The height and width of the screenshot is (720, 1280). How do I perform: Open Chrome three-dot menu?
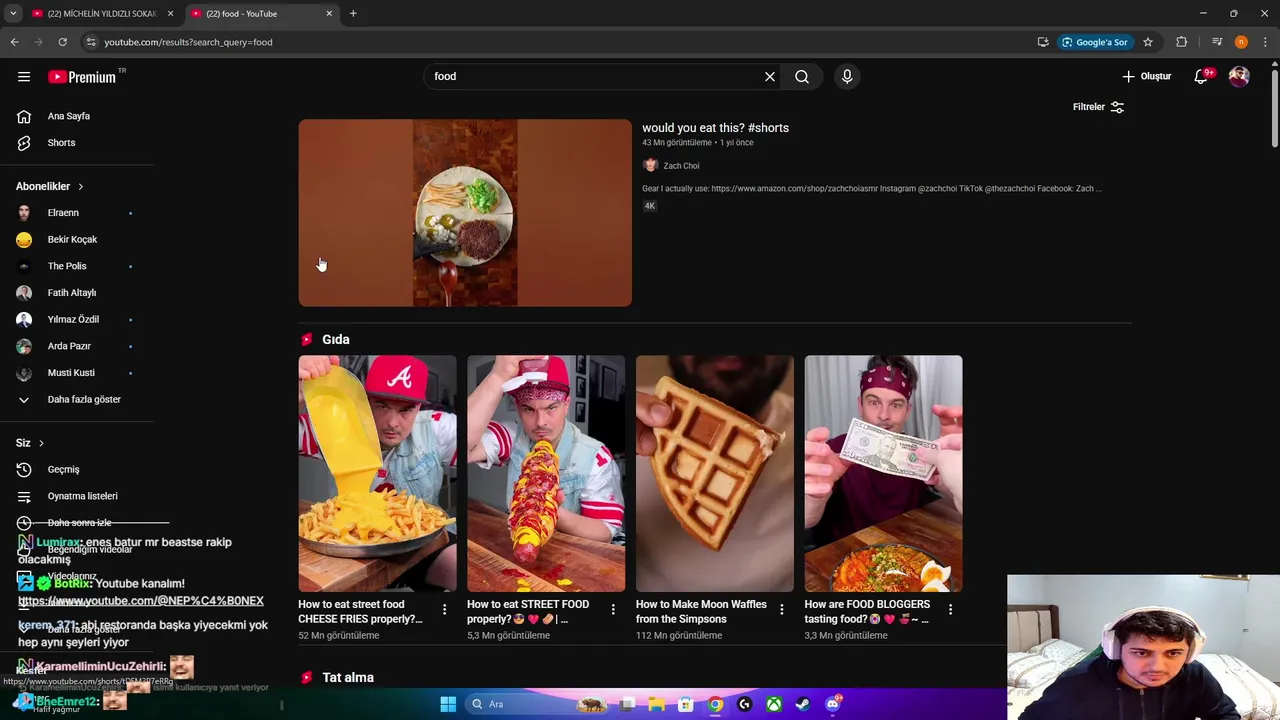(x=1265, y=42)
